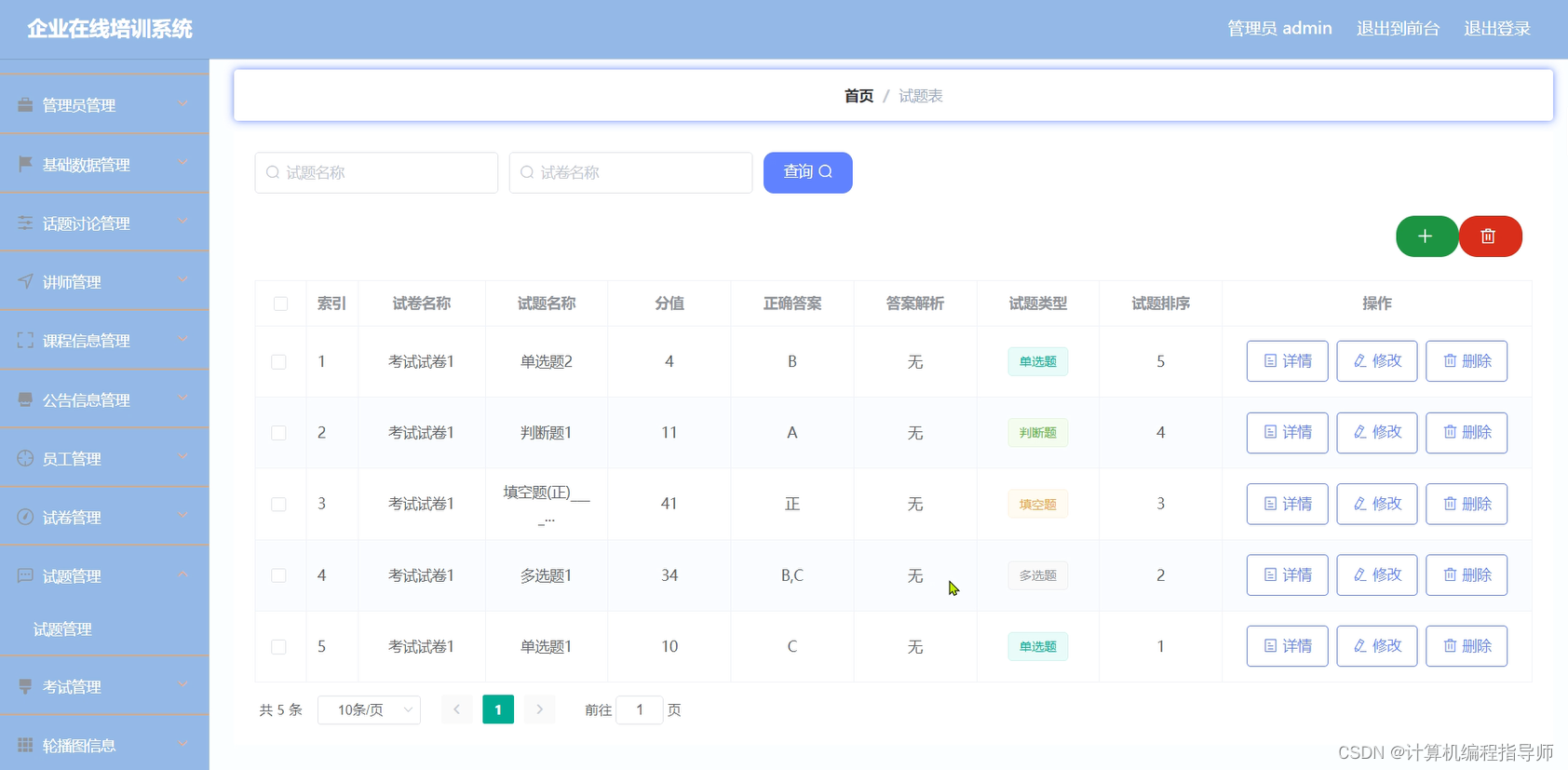Click the 管理员 admin label
Viewport: 1568px width, 770px height.
pos(1279,29)
